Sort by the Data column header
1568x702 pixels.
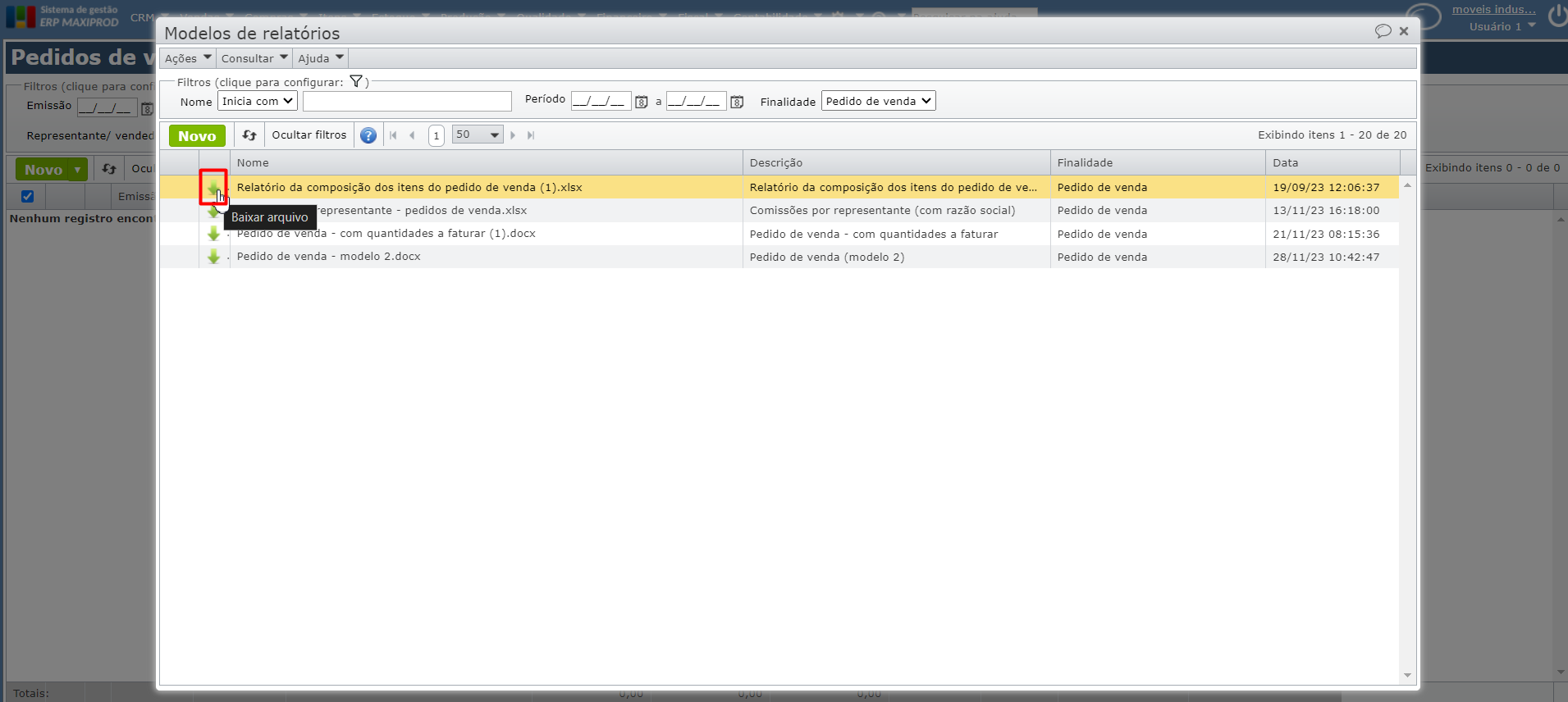(1333, 162)
